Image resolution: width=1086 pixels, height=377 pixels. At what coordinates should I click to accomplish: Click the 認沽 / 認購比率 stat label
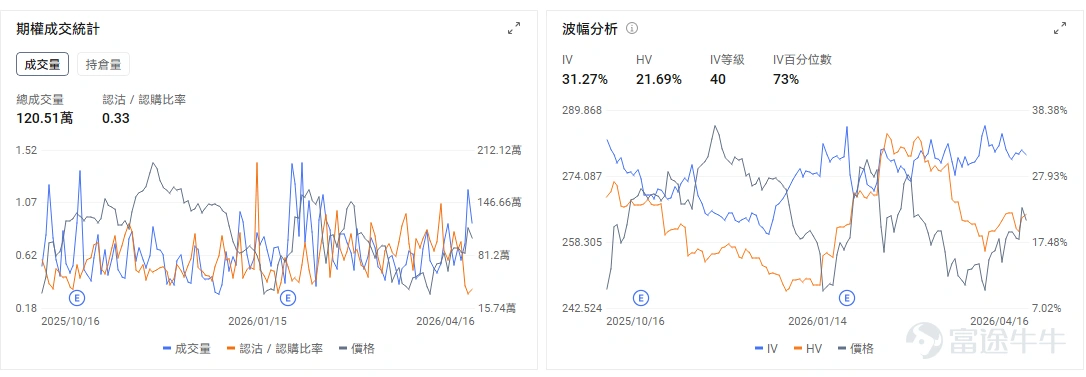click(144, 100)
